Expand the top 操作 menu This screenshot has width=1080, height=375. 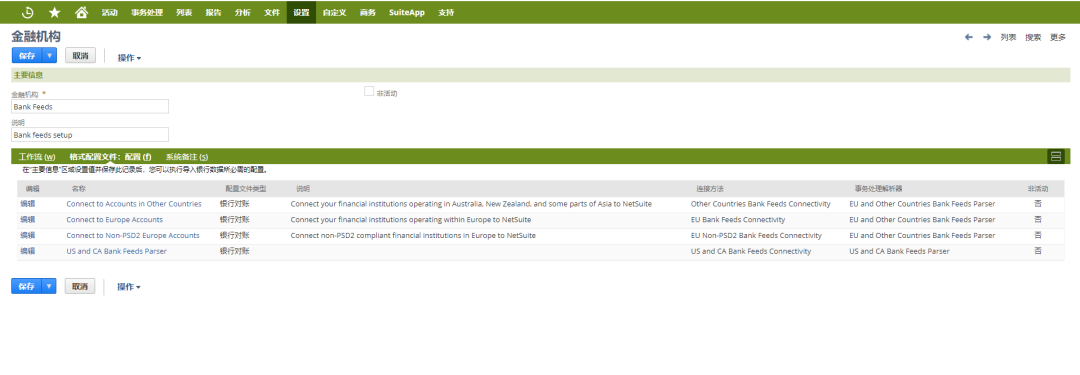tap(129, 58)
